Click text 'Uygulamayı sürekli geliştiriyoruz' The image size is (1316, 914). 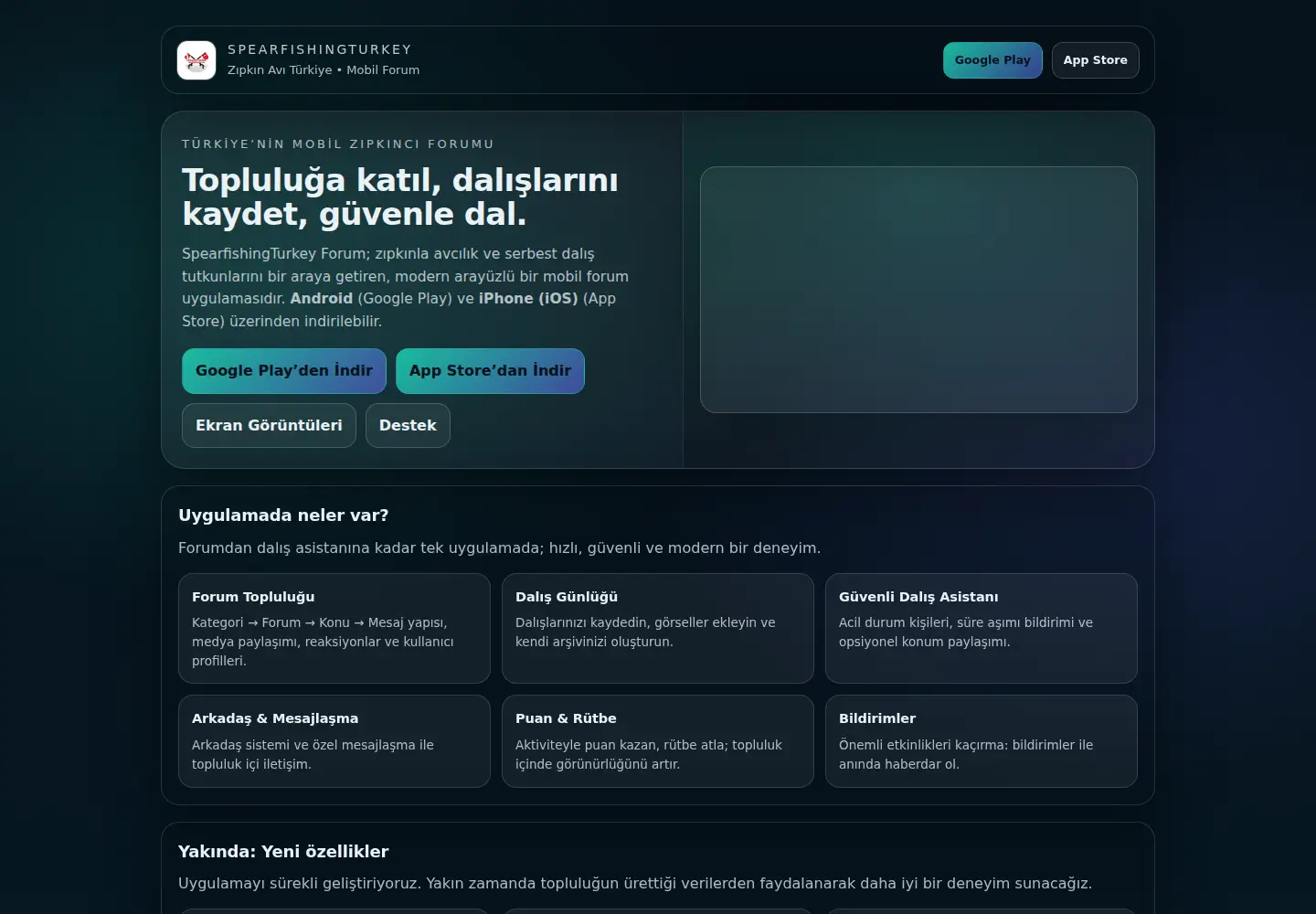(298, 884)
